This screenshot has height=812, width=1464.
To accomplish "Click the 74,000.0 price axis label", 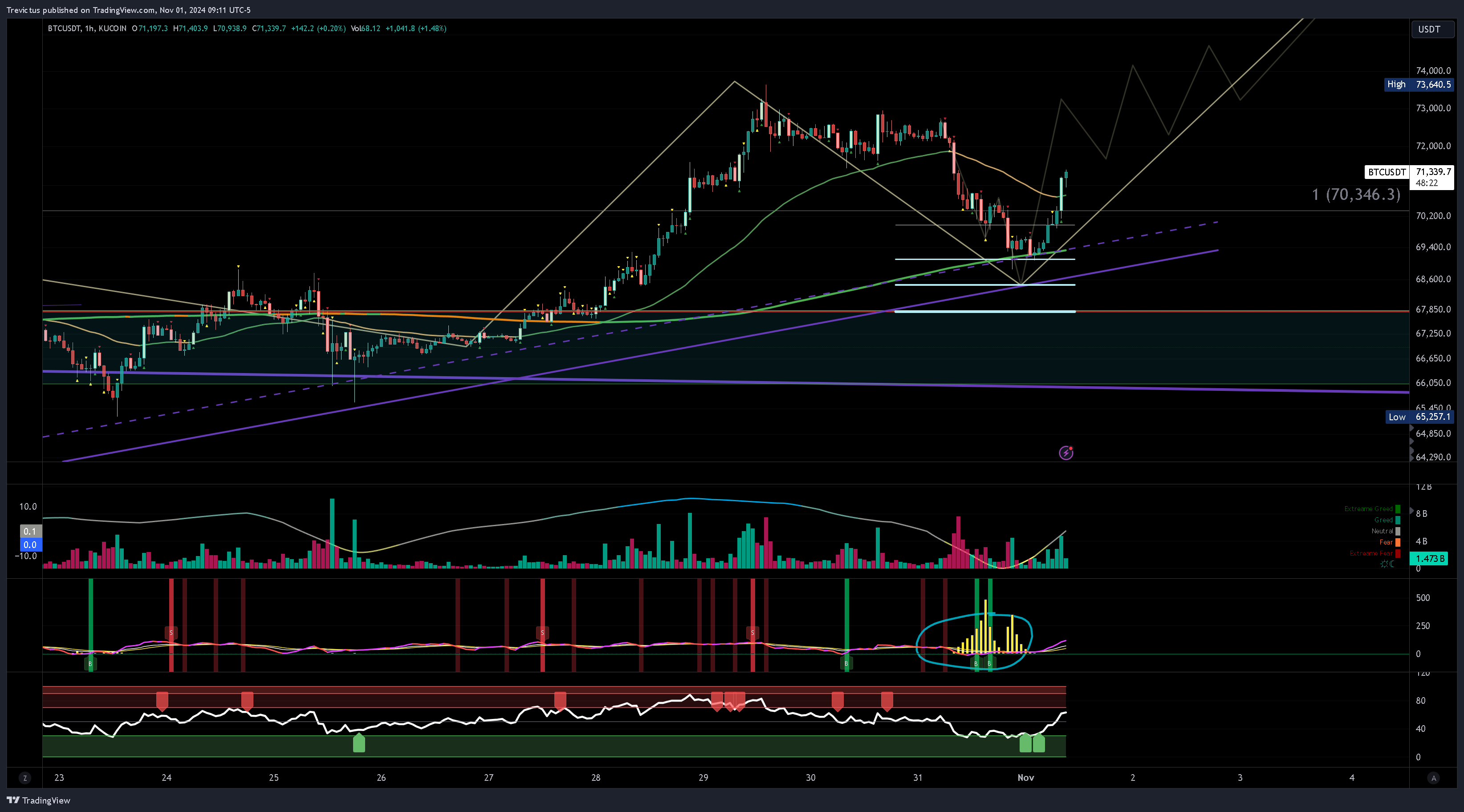I will point(1433,71).
